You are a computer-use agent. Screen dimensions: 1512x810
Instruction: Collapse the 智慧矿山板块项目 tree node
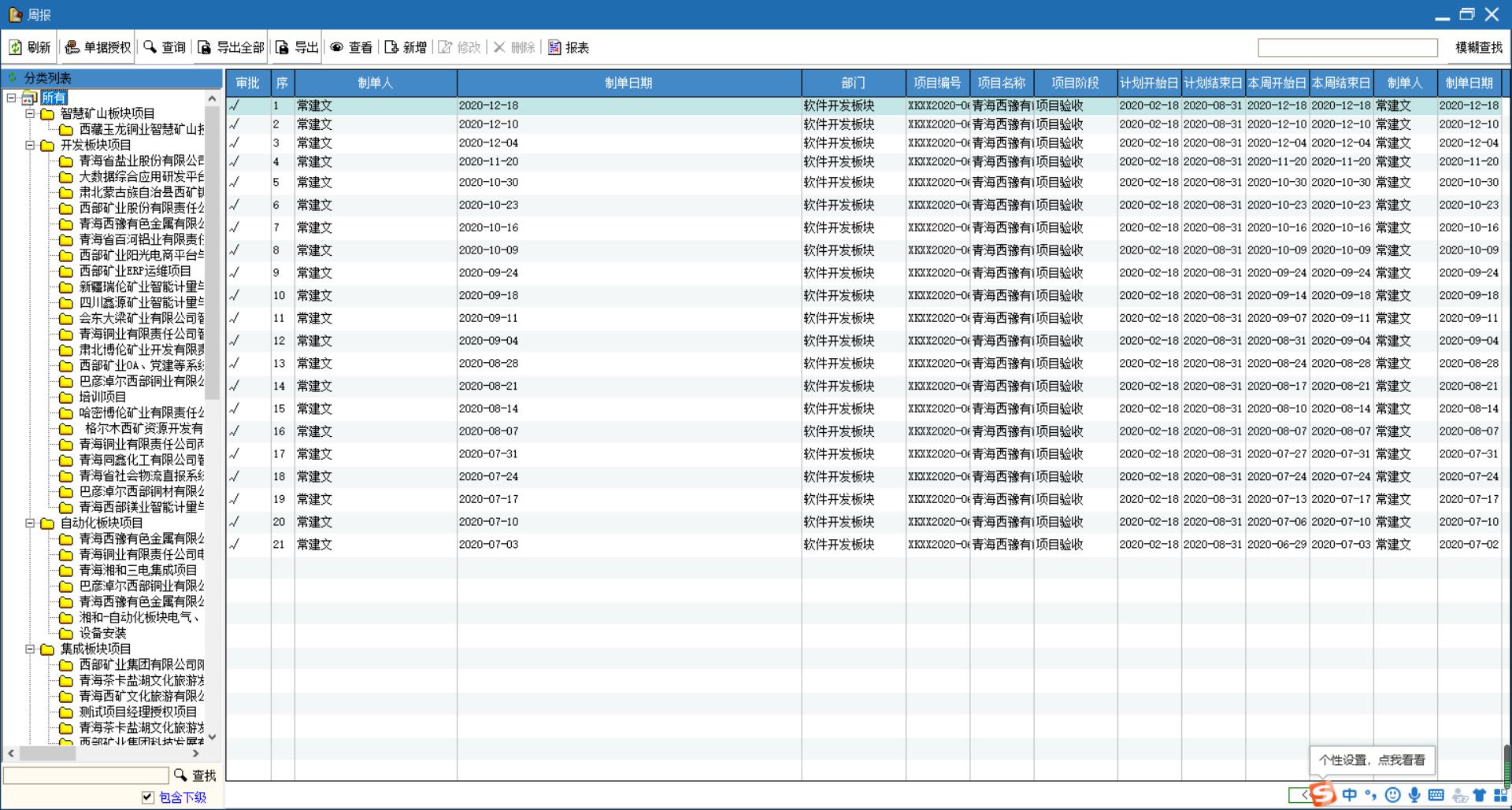pyautogui.click(x=30, y=113)
